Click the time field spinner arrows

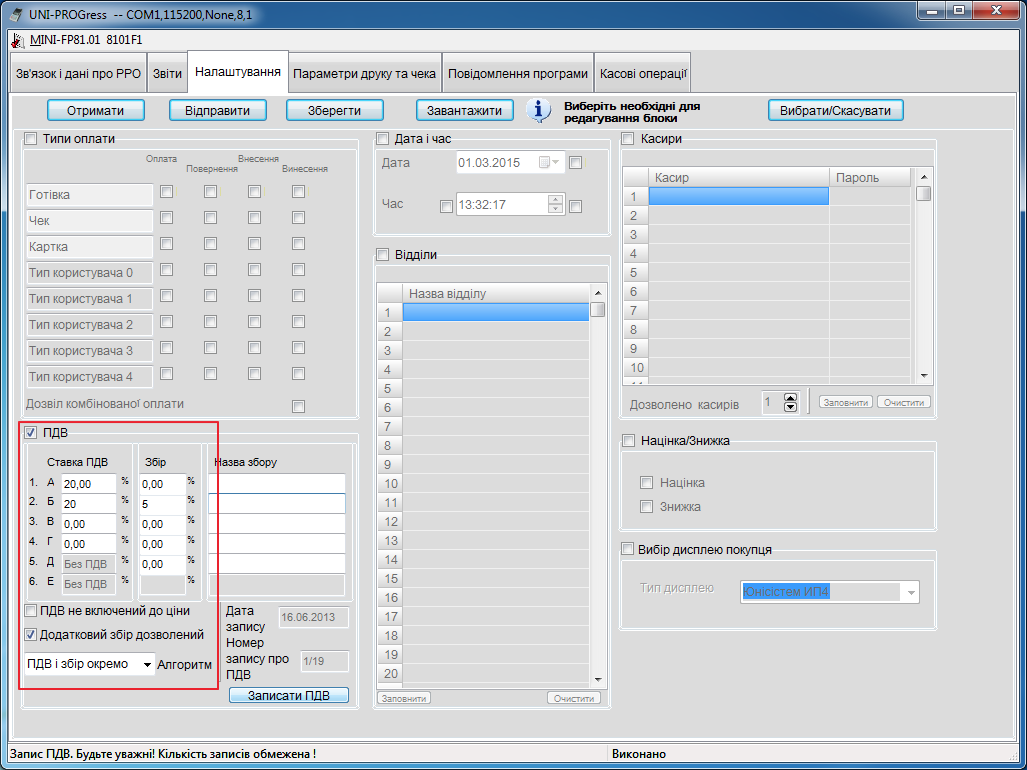pos(556,205)
